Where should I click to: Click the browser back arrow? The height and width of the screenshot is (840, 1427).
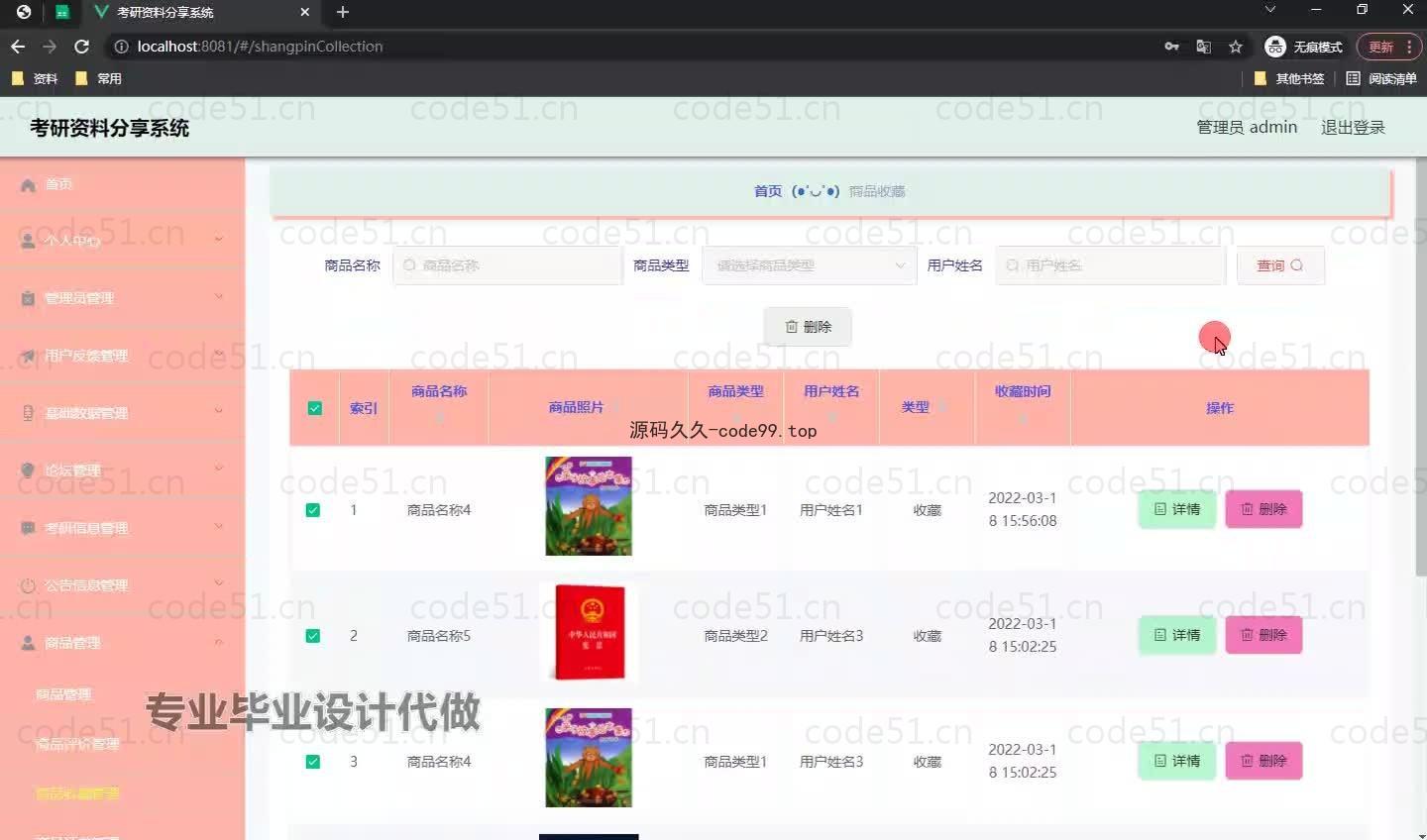(x=18, y=47)
